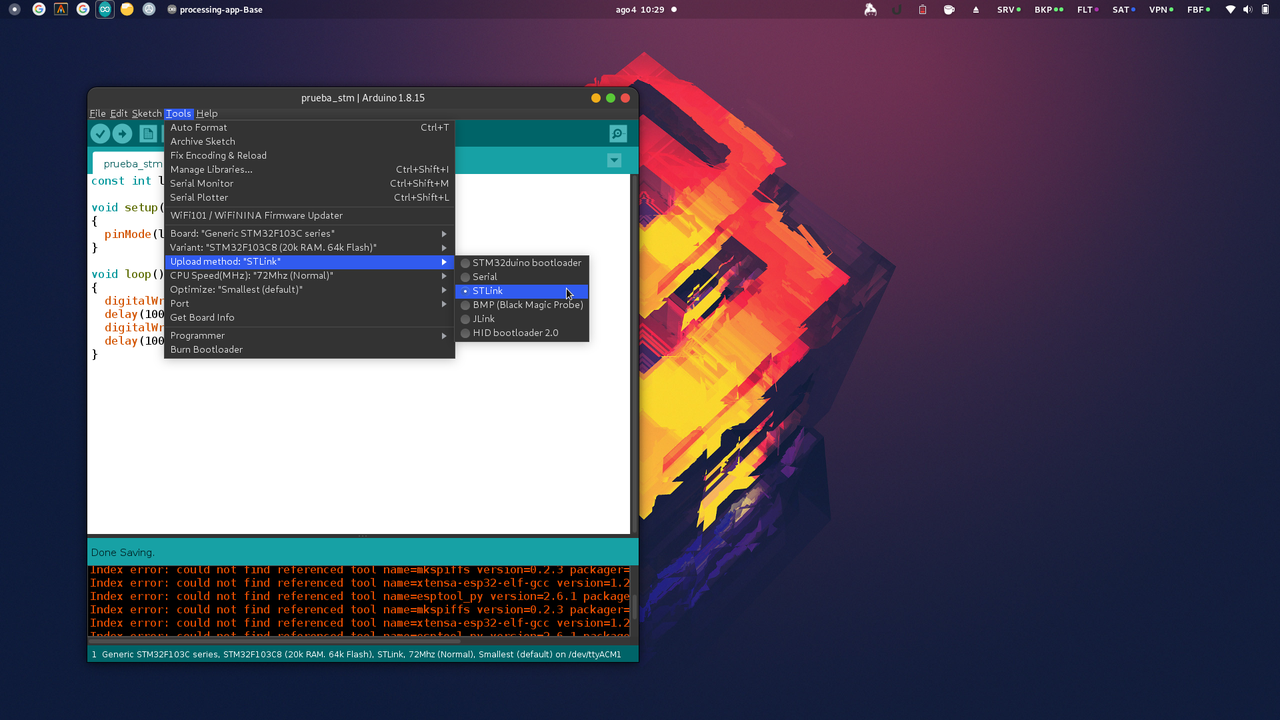Click the ago 4 10:29 clock
Image resolution: width=1280 pixels, height=720 pixels.
(x=640, y=9)
